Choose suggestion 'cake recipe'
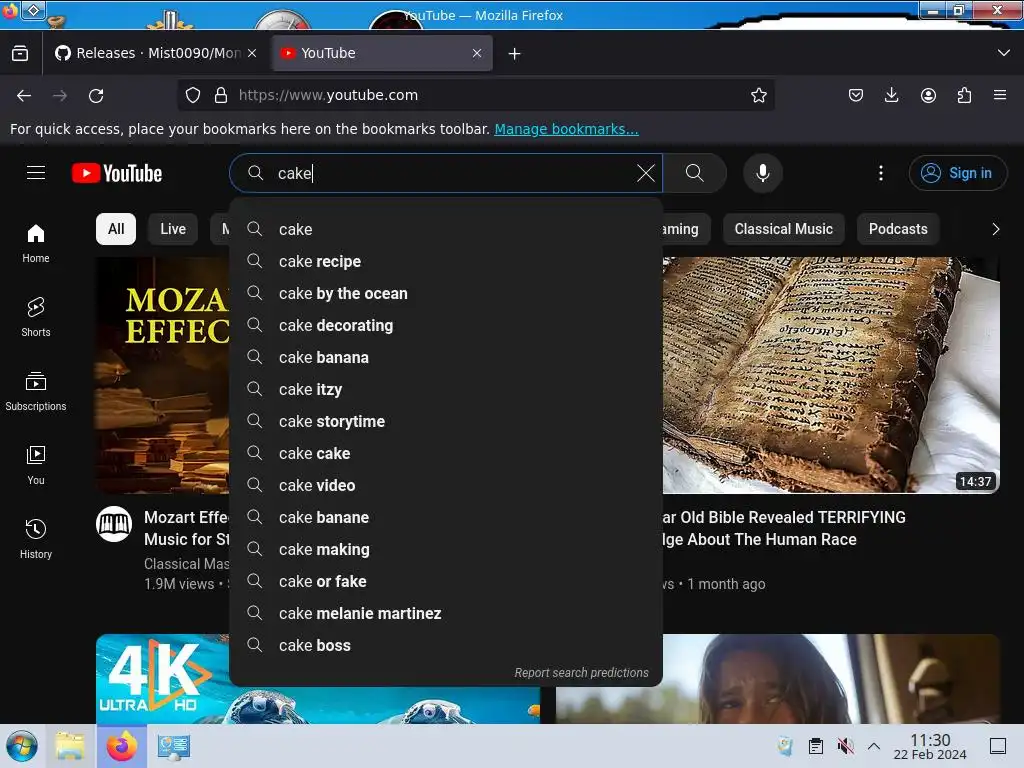 (x=446, y=261)
